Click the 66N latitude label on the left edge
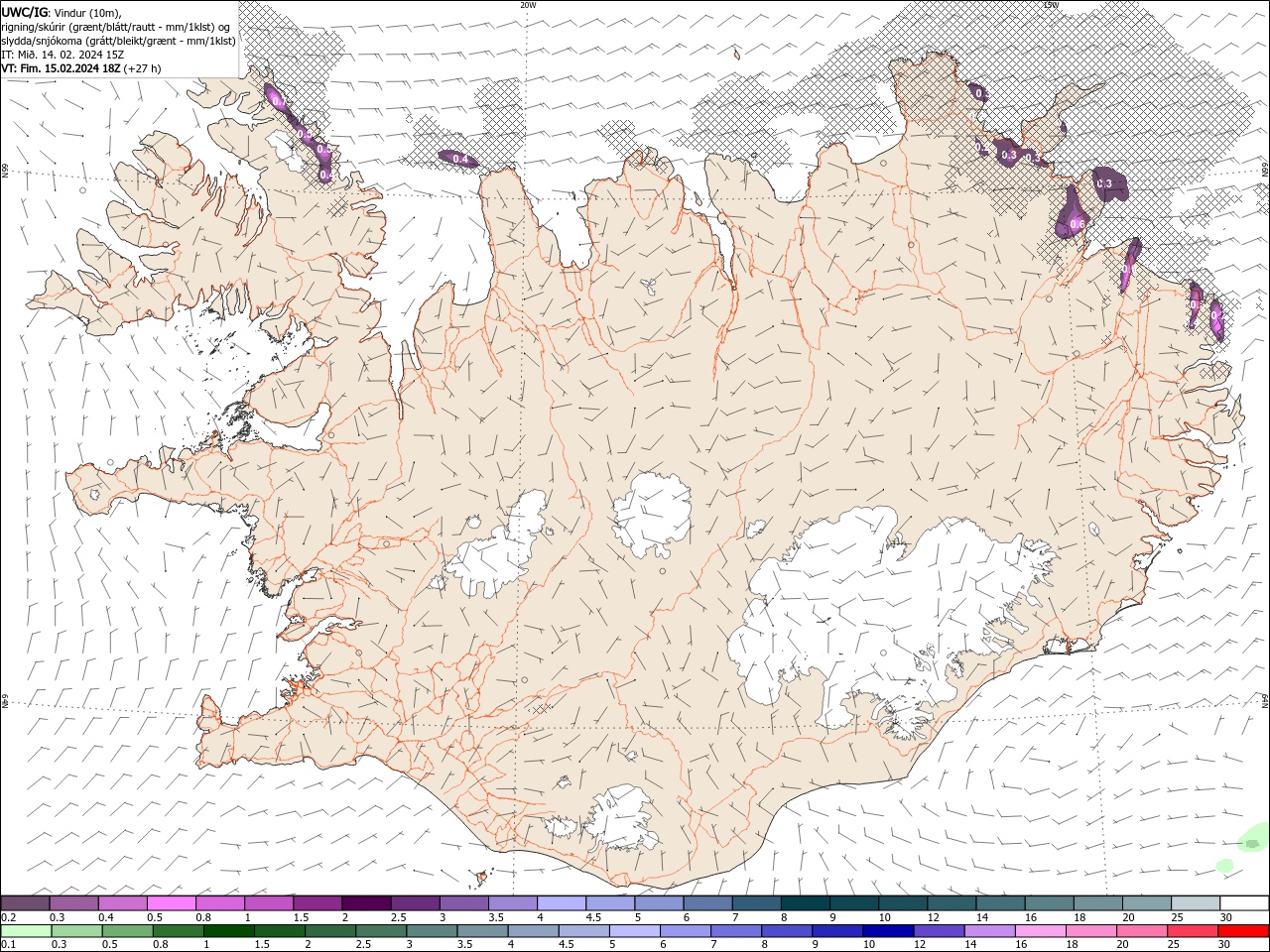 tap(5, 172)
